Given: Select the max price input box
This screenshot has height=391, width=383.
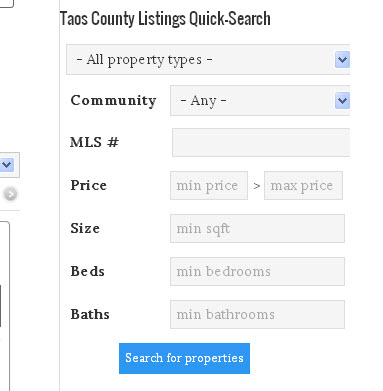Looking at the screenshot, I should point(303,186).
